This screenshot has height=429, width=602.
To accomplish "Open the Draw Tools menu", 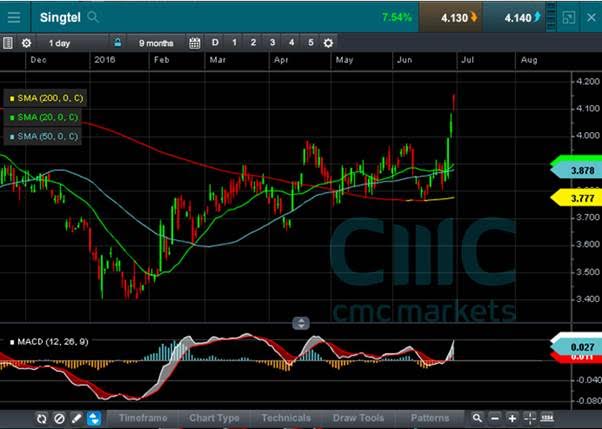I will click(x=358, y=418).
